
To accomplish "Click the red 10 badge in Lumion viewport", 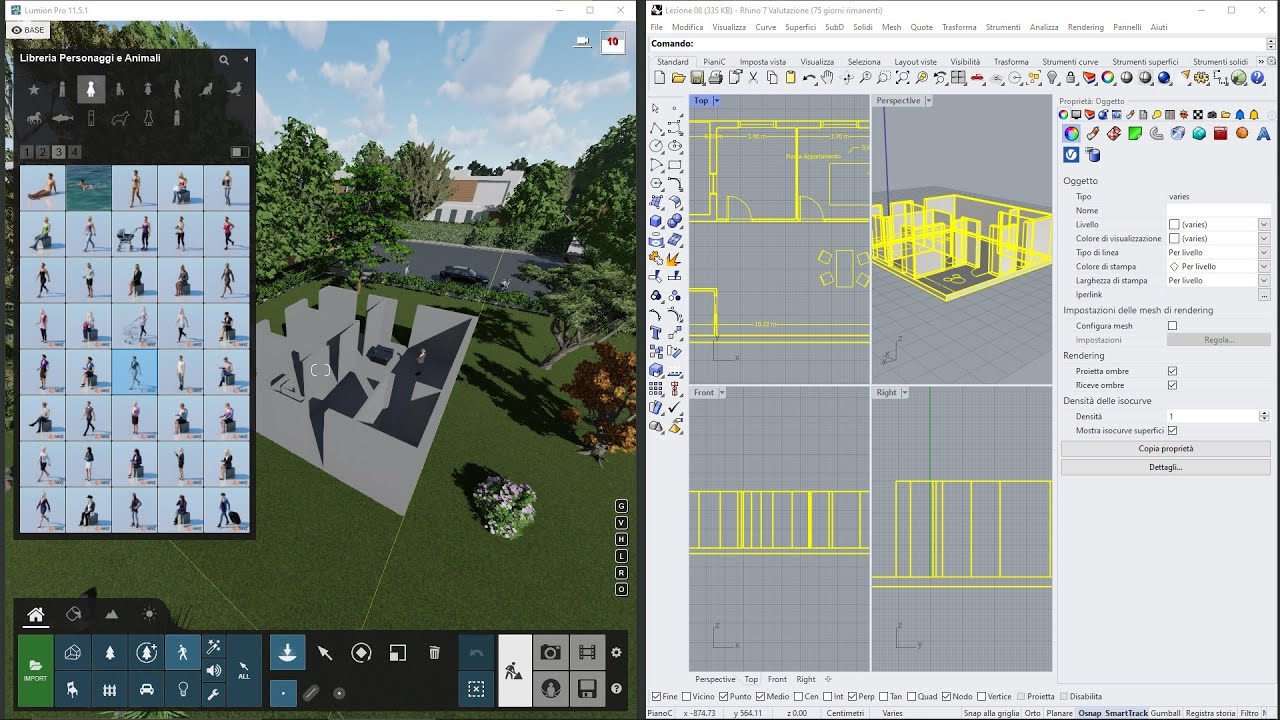I will coord(612,42).
